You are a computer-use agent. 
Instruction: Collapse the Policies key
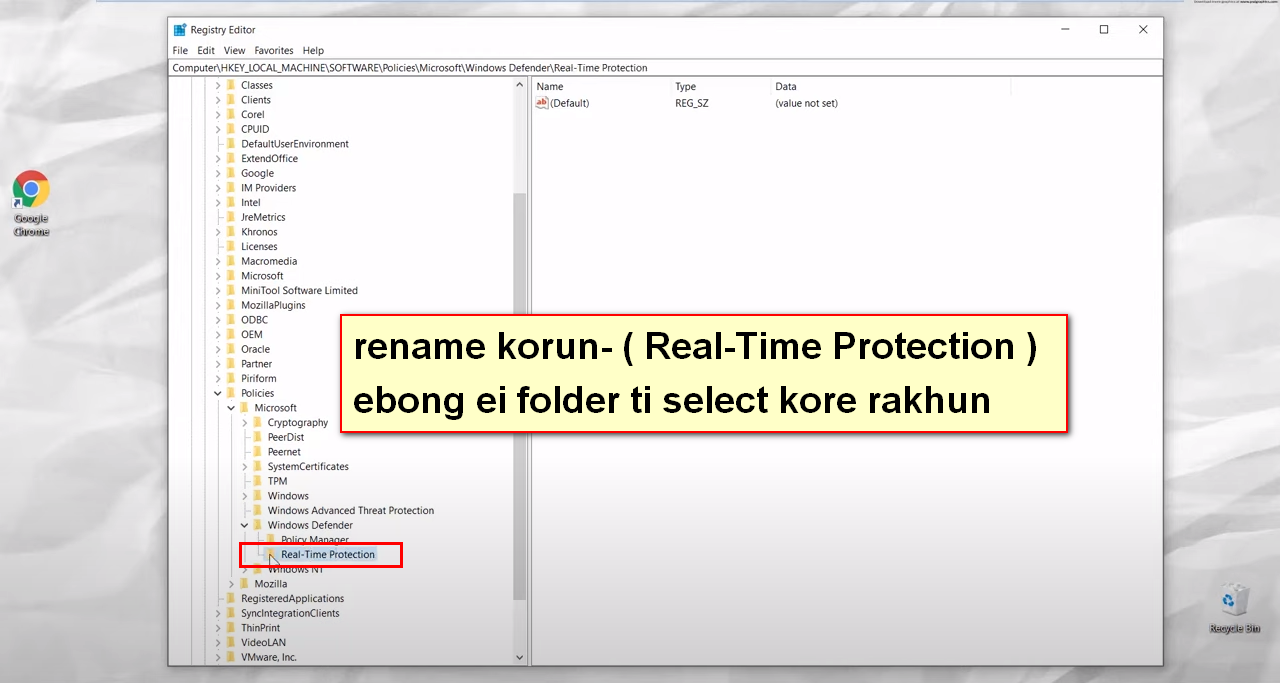tap(218, 393)
